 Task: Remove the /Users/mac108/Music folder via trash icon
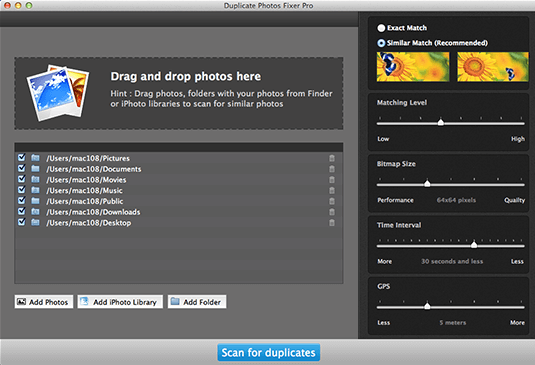[x=332, y=190]
